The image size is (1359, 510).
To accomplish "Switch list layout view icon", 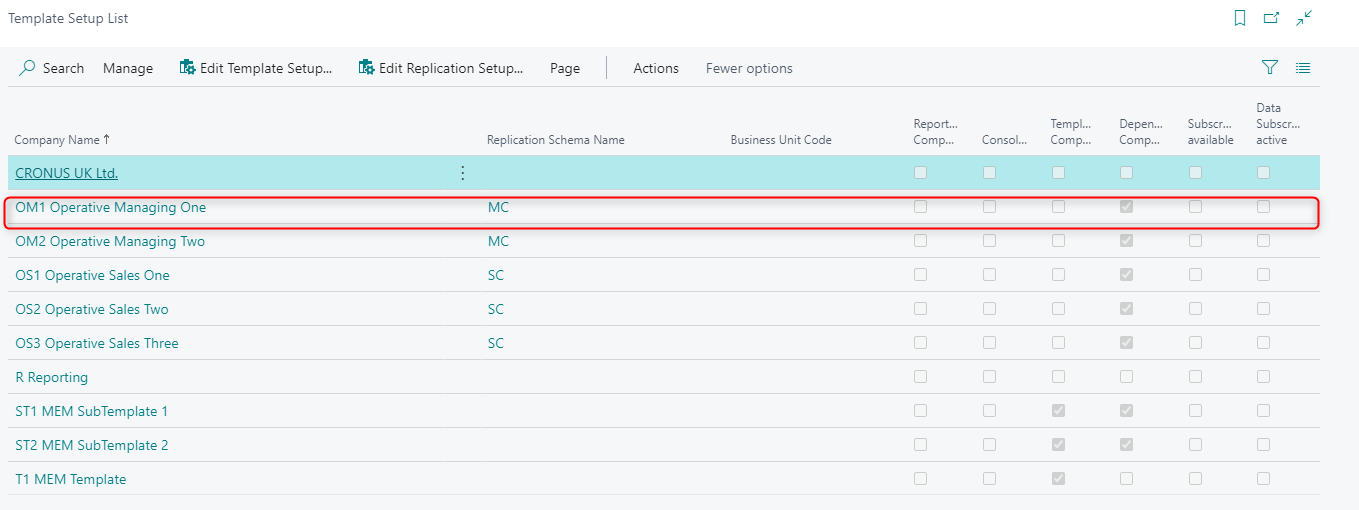I will (x=1303, y=68).
